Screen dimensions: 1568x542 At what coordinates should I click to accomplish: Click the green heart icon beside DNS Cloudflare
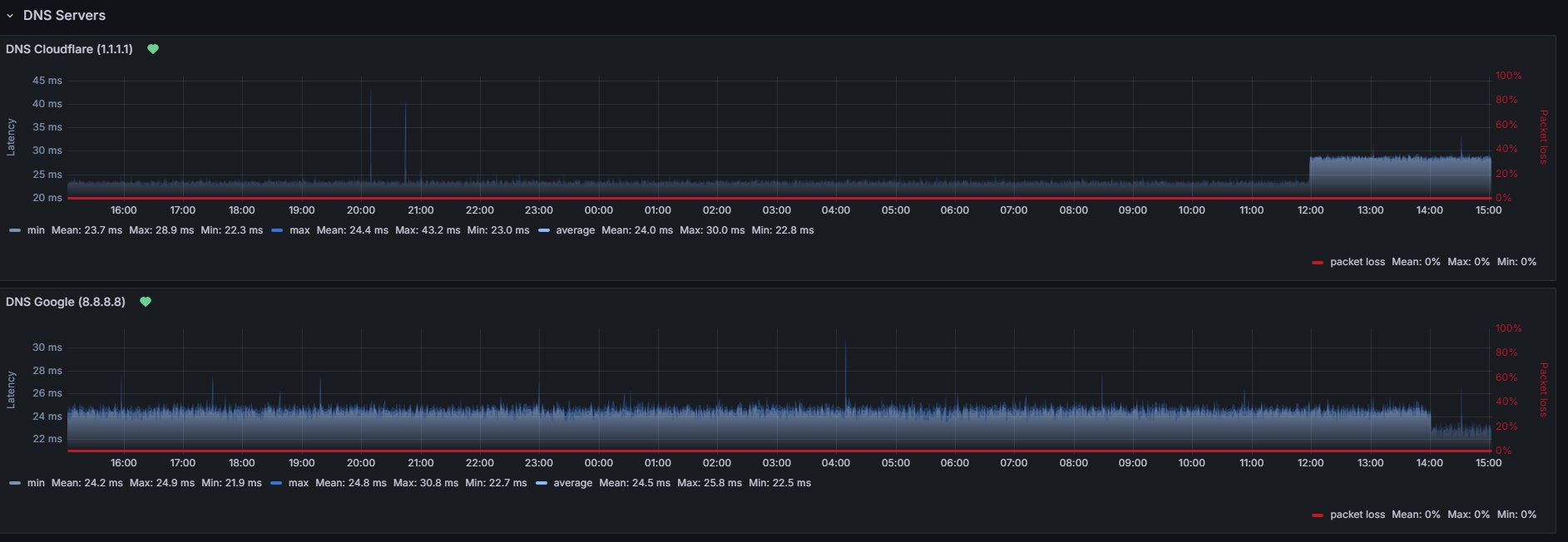[153, 49]
